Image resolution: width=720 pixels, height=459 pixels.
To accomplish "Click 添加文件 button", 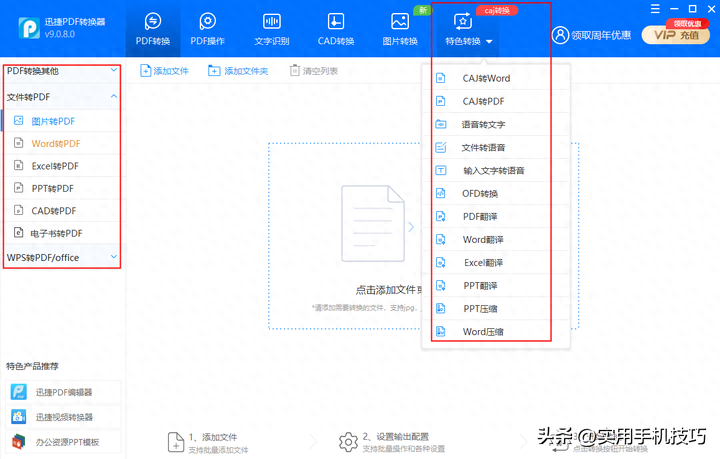I will click(x=164, y=71).
